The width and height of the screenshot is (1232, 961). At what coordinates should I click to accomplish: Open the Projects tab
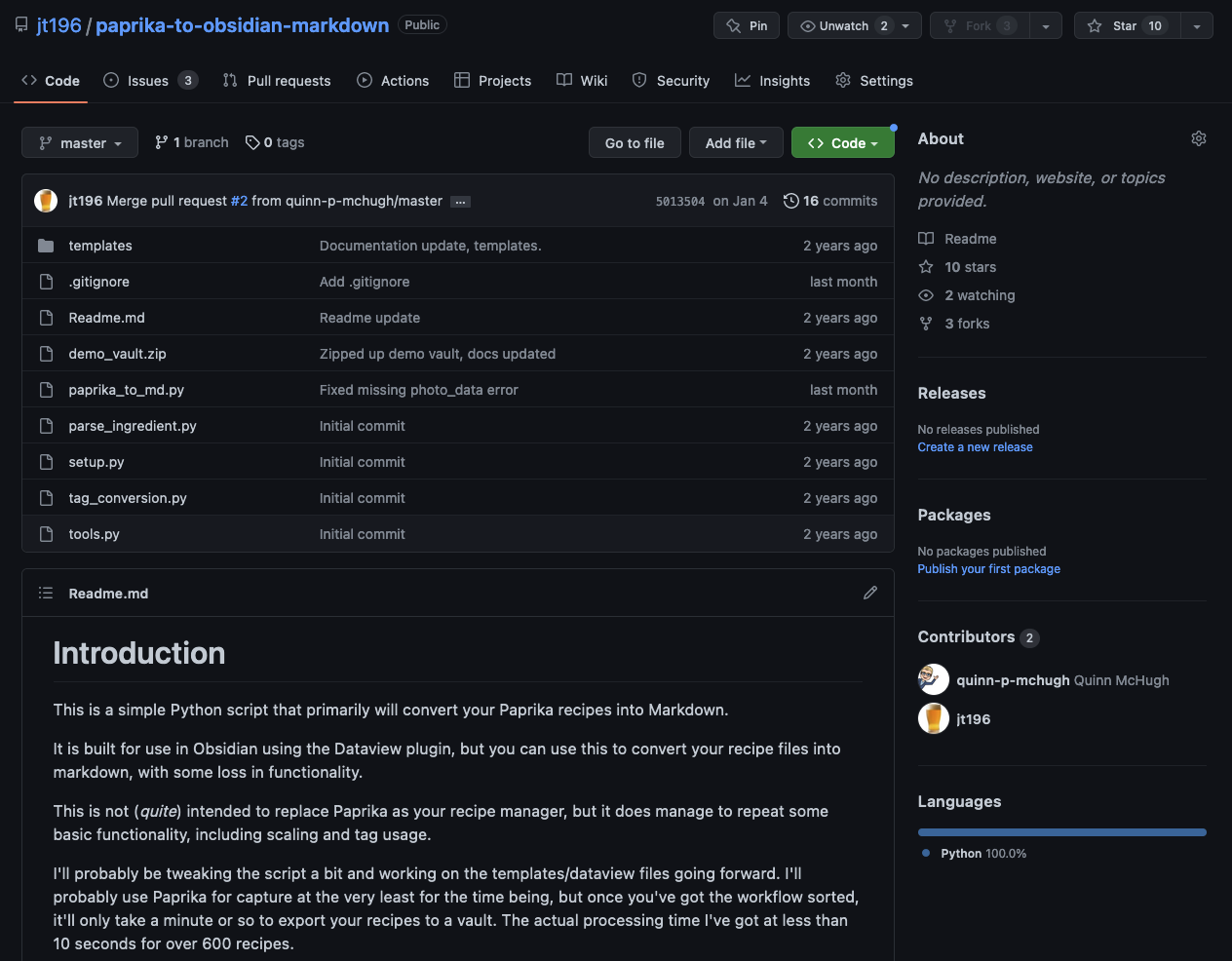(492, 81)
